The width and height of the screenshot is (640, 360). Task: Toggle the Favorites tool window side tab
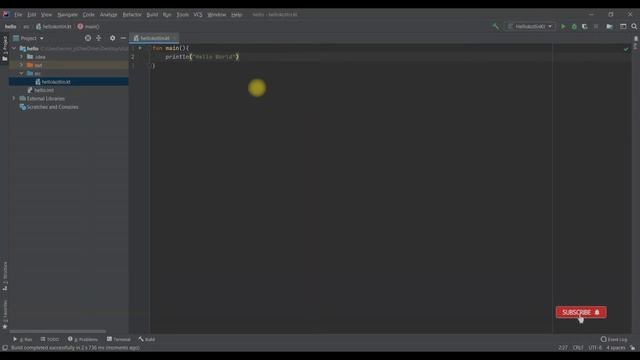click(5, 314)
